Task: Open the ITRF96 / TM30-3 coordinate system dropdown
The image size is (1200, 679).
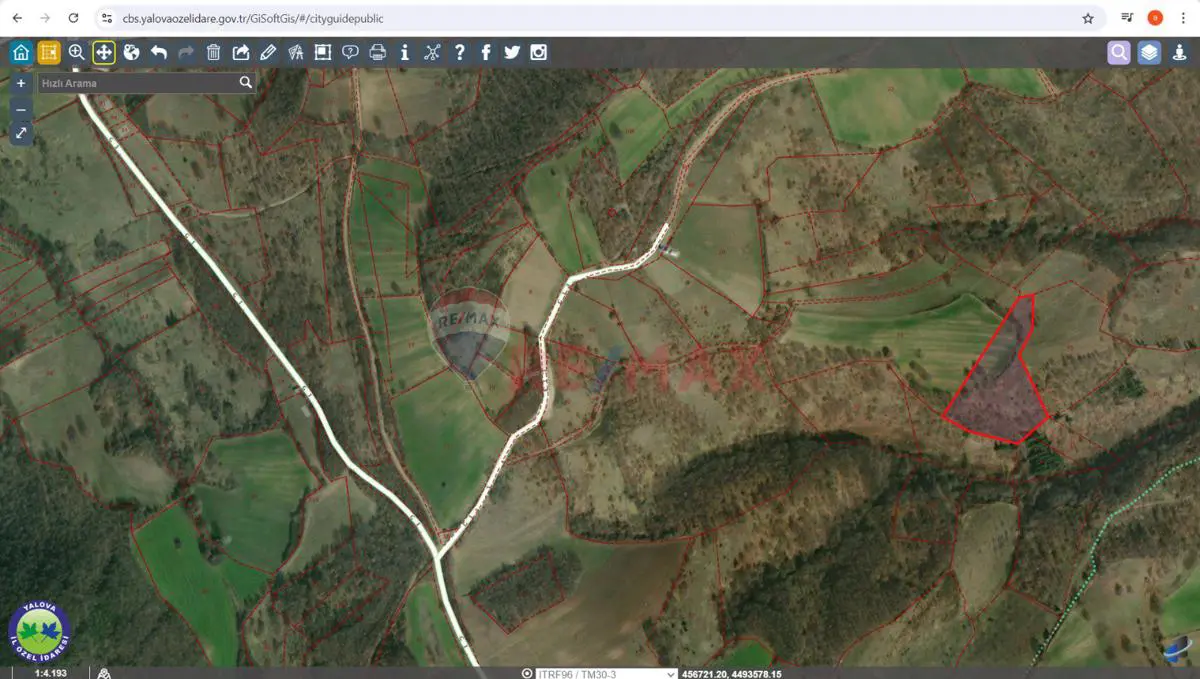Action: [x=607, y=674]
